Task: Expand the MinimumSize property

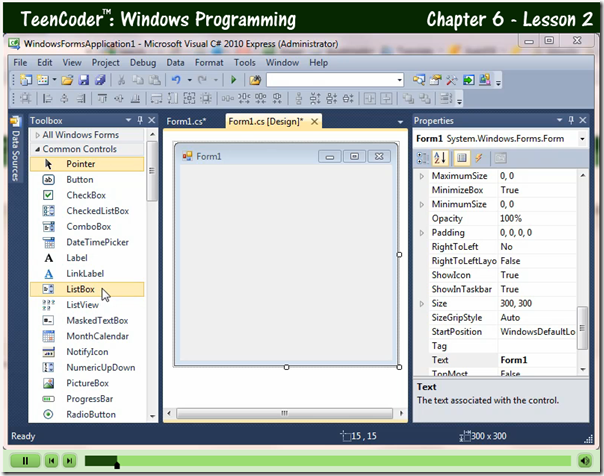Action: pyautogui.click(x=422, y=204)
